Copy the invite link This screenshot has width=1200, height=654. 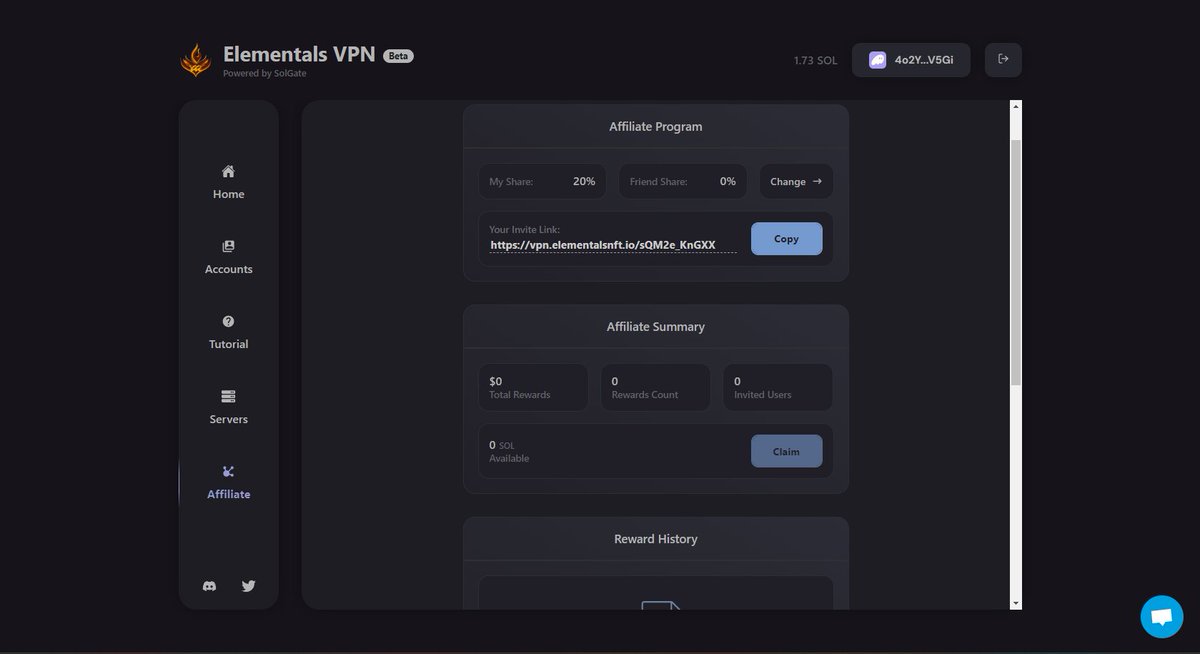787,239
